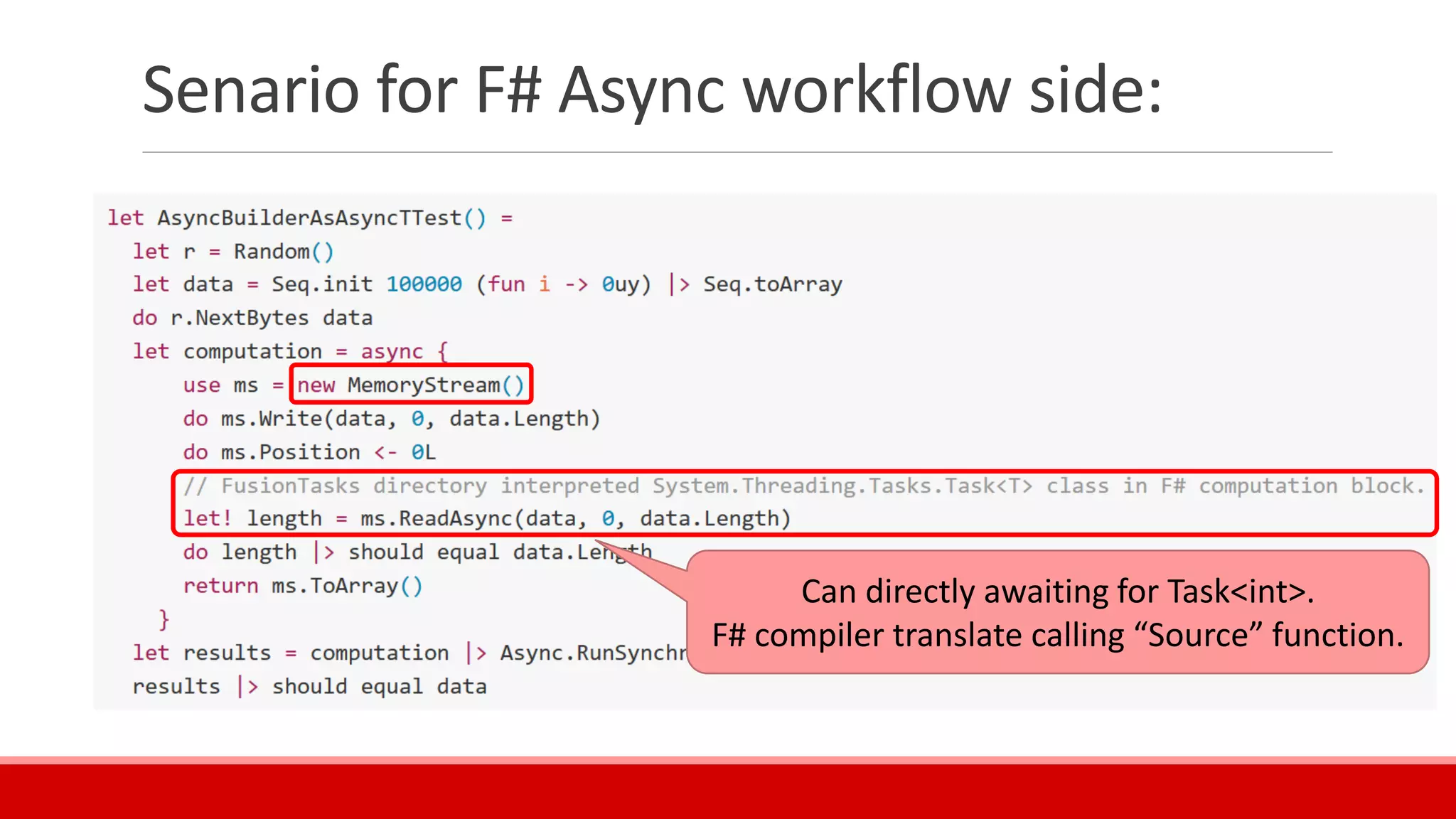
Task: Click the 'do ms.Write(data, 0, data.Length)' line
Action: click(392, 418)
